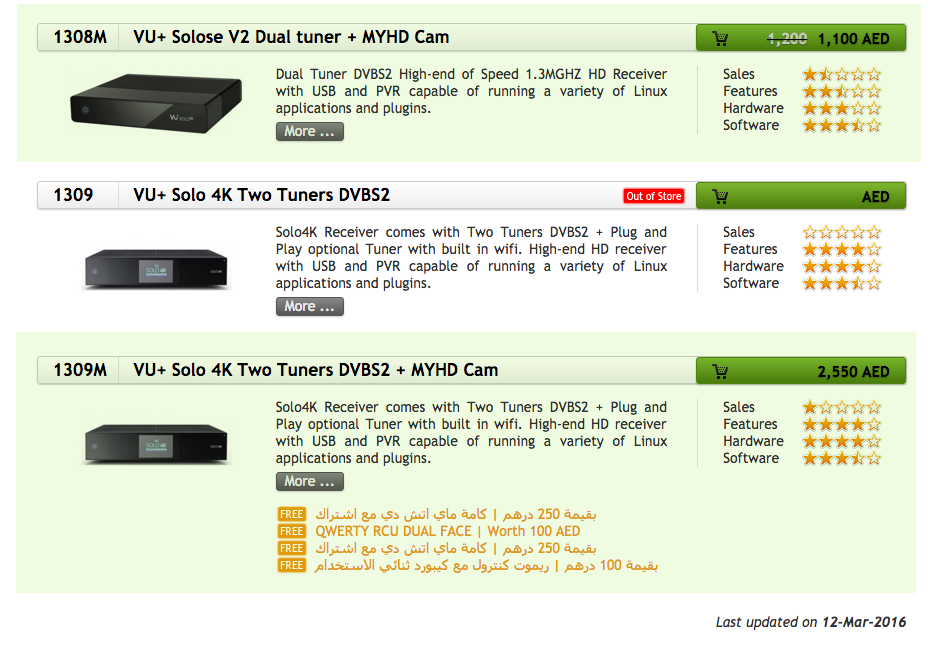This screenshot has height=646, width=950.
Task: Click Features star rating for 1309M
Action: point(842,424)
